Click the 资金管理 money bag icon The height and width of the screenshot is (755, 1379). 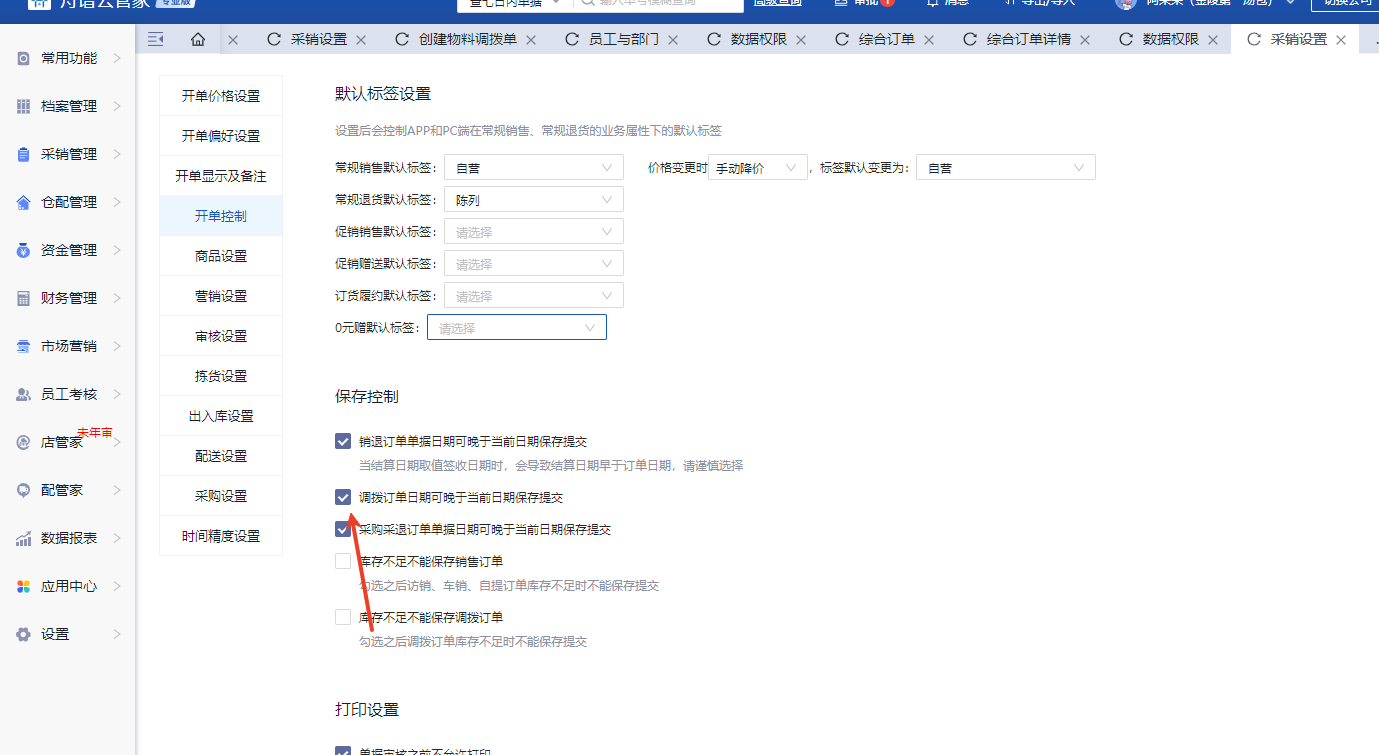pyautogui.click(x=24, y=250)
